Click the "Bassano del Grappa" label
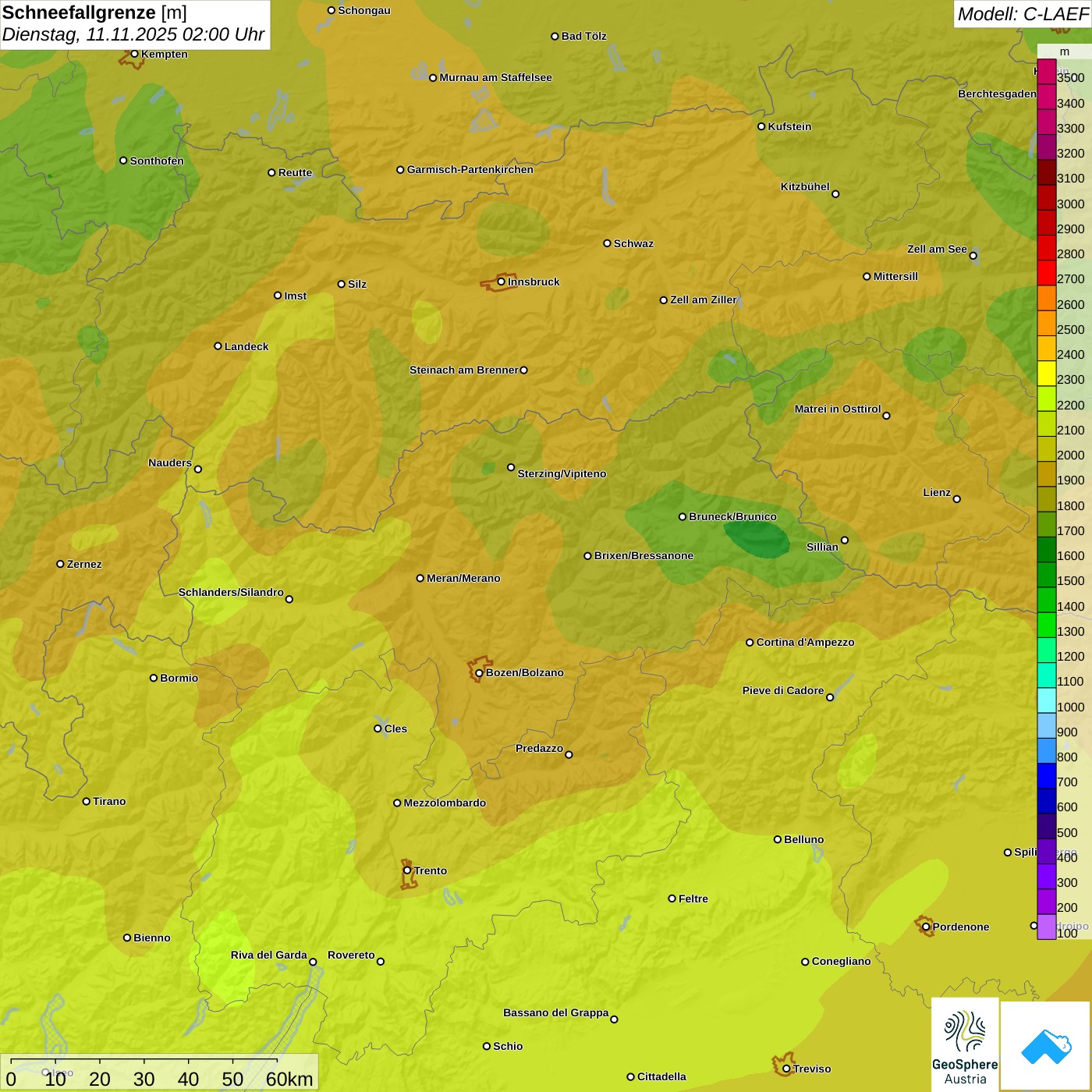Viewport: 1092px width, 1092px height. (x=555, y=1012)
